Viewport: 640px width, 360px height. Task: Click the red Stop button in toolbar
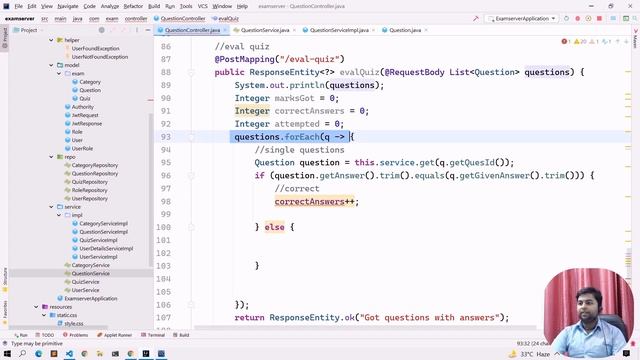coord(600,19)
